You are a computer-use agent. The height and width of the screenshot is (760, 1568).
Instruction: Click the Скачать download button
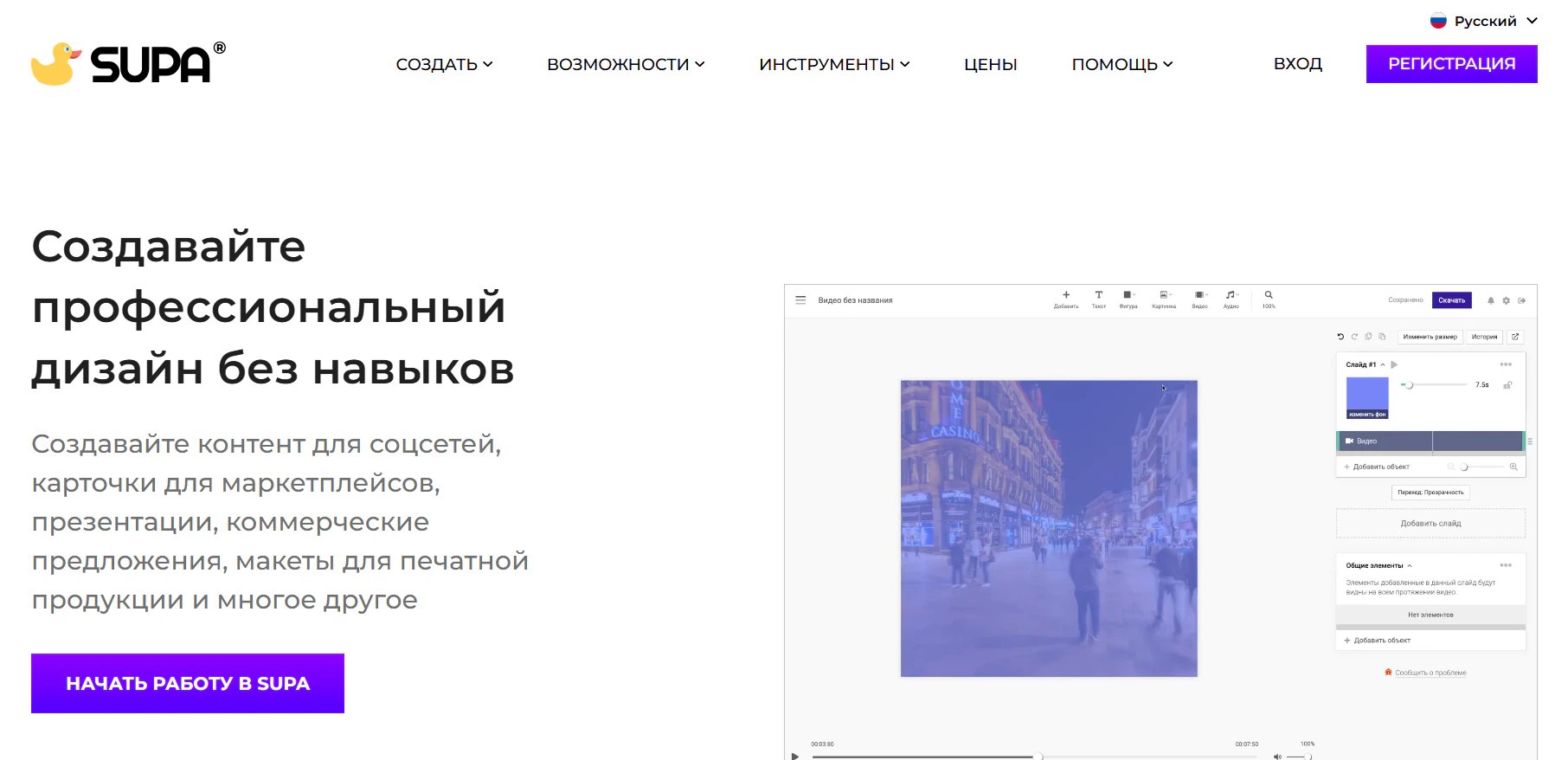[1452, 300]
